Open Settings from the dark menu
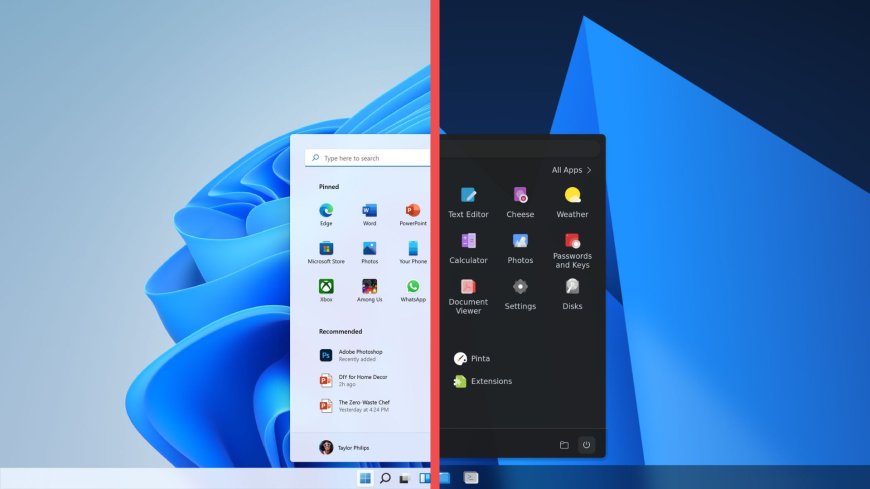 pyautogui.click(x=520, y=295)
